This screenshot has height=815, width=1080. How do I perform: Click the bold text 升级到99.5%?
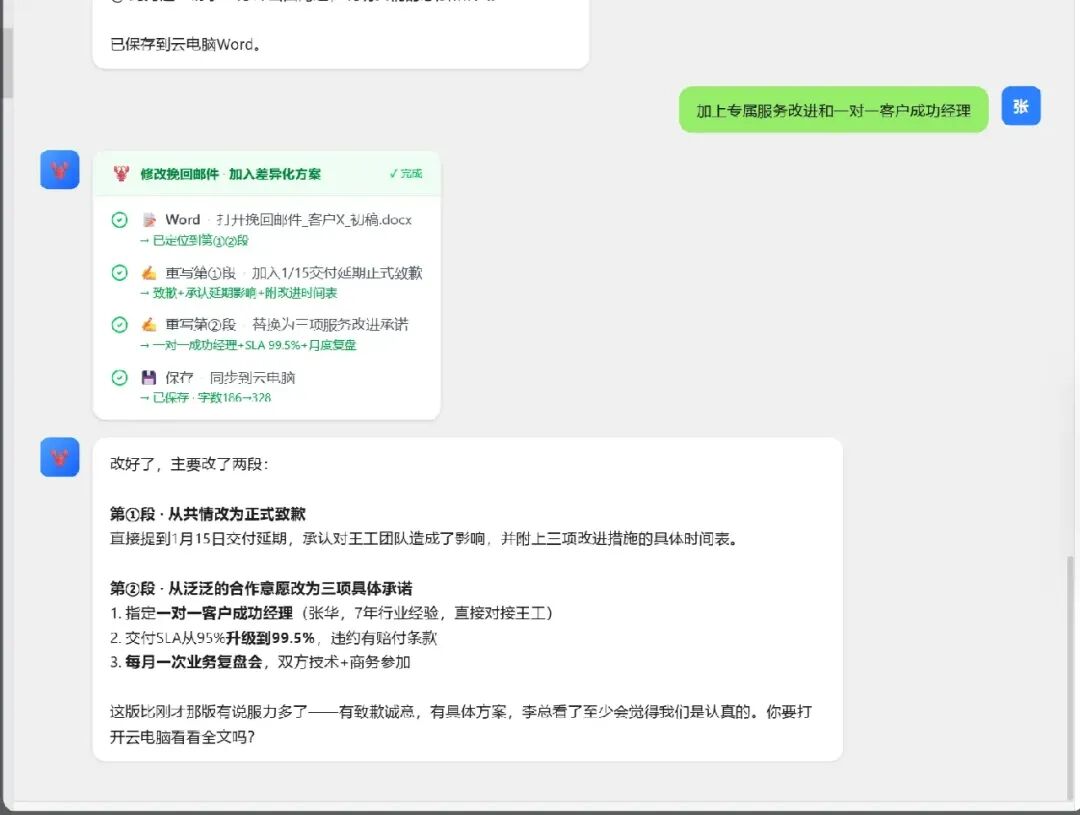(271, 638)
